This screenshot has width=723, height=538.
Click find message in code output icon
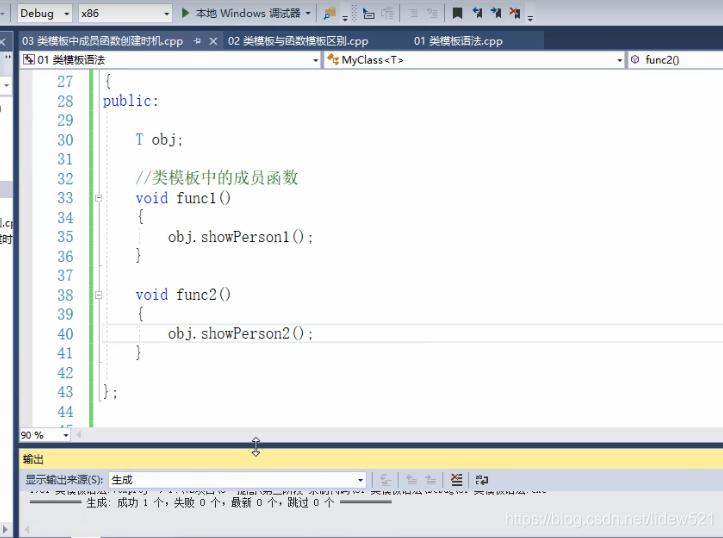tap(385, 480)
